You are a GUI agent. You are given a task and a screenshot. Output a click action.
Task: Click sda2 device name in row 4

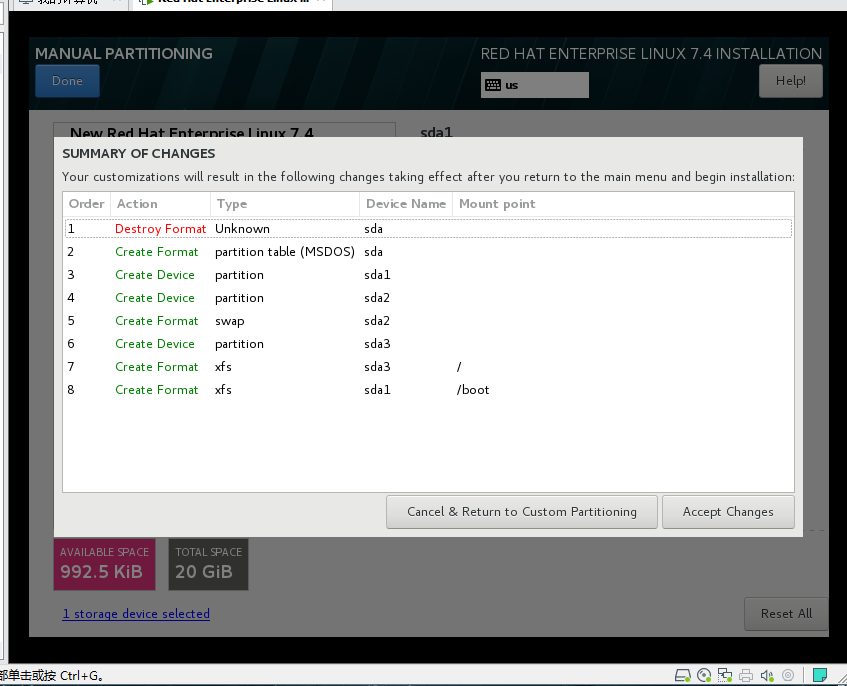pyautogui.click(x=377, y=298)
